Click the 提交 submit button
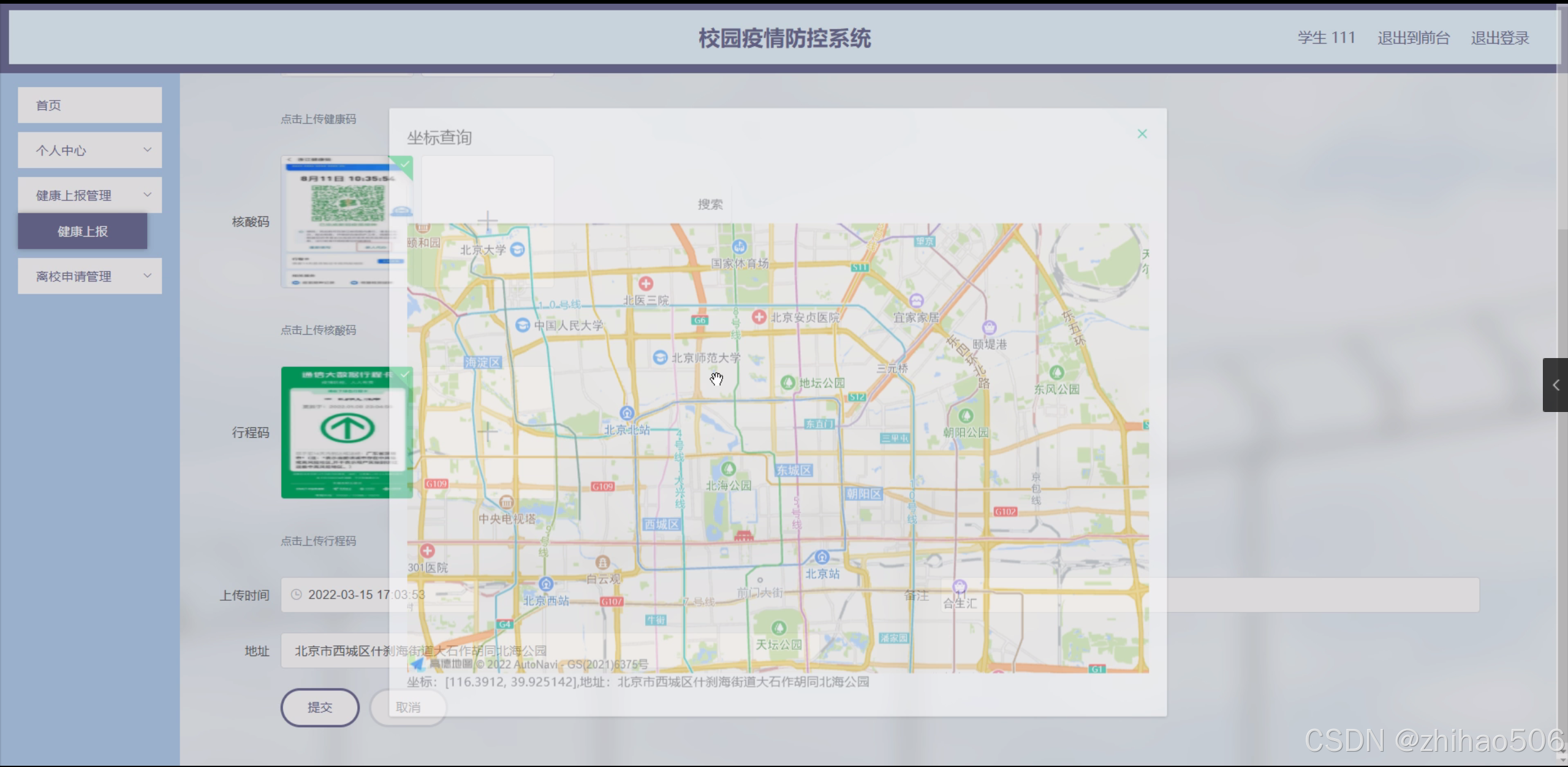Viewport: 1568px width, 767px height. 319,708
